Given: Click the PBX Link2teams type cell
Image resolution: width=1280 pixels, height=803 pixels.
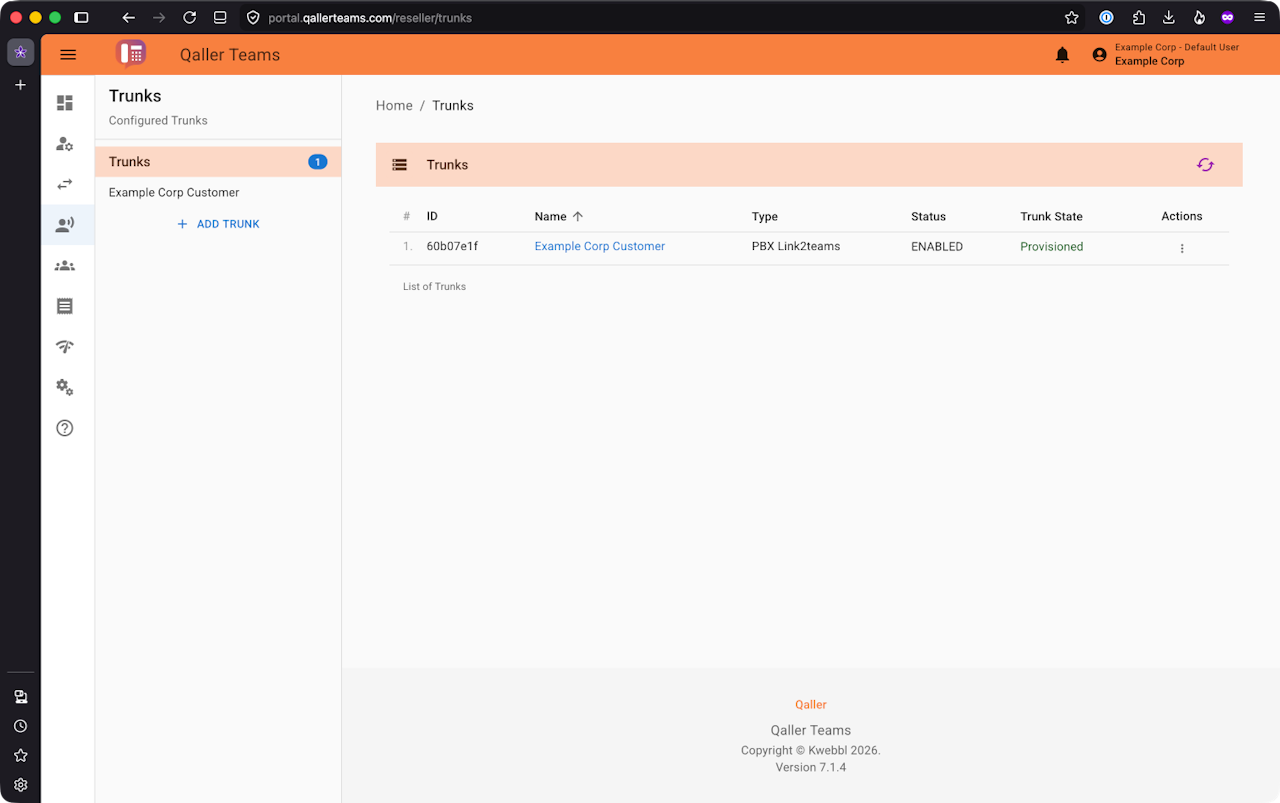Looking at the screenshot, I should pos(796,246).
